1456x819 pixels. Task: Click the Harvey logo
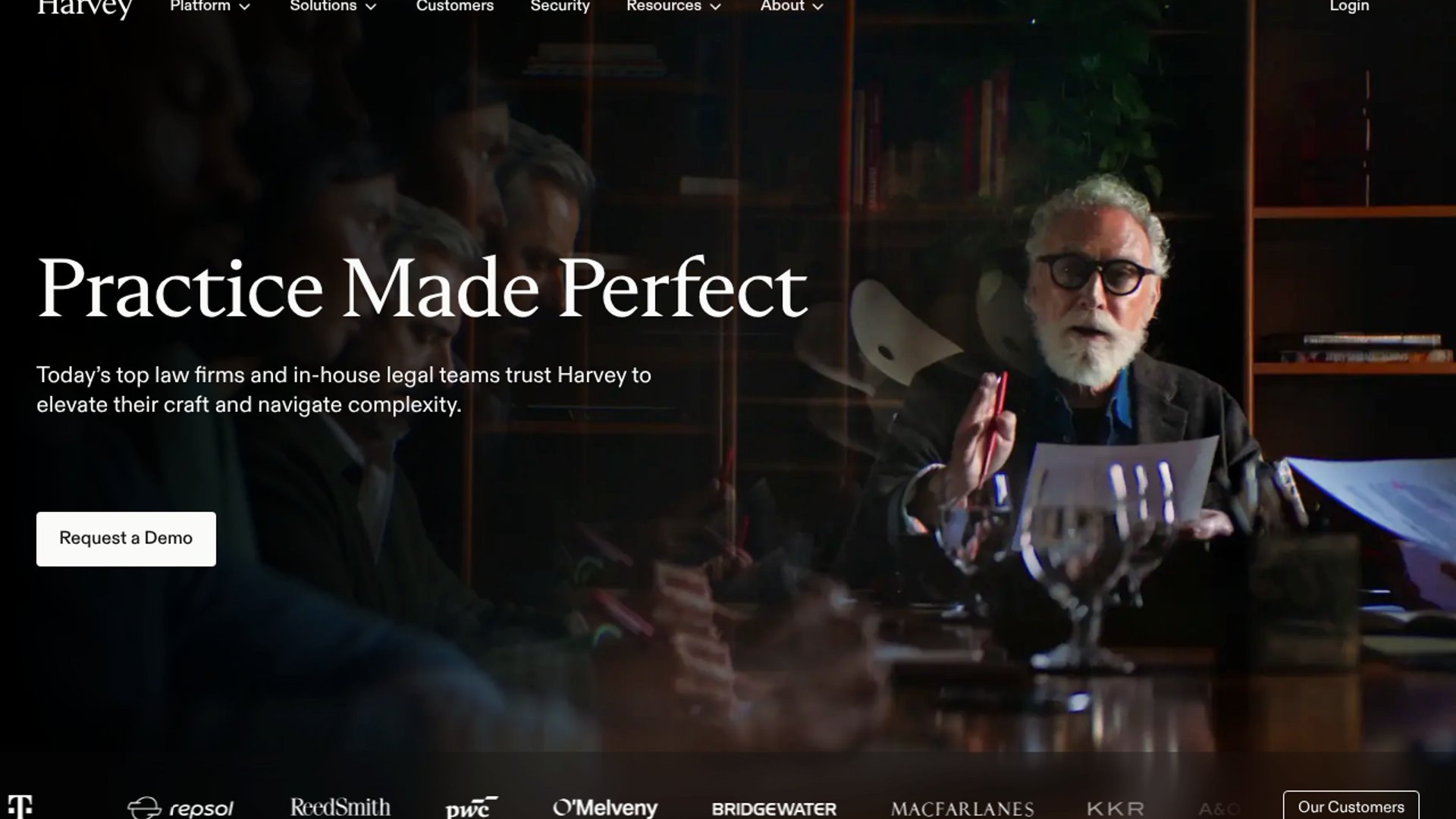click(85, 8)
